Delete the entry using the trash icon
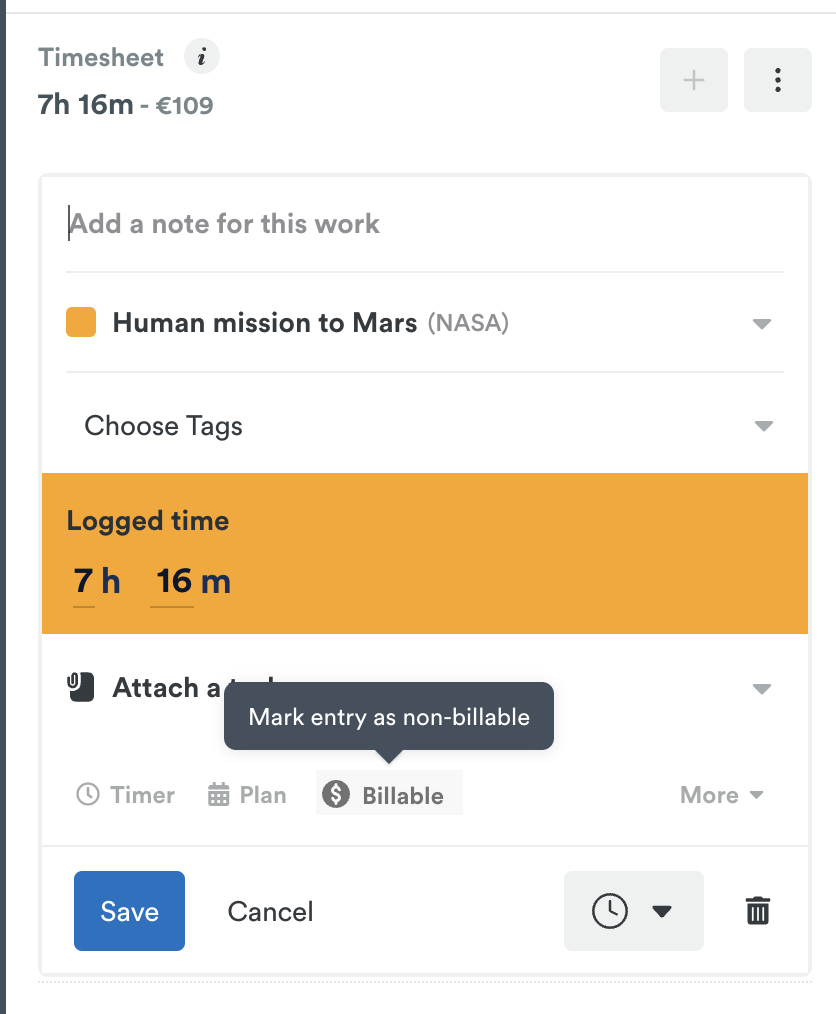The image size is (836, 1014). tap(757, 911)
